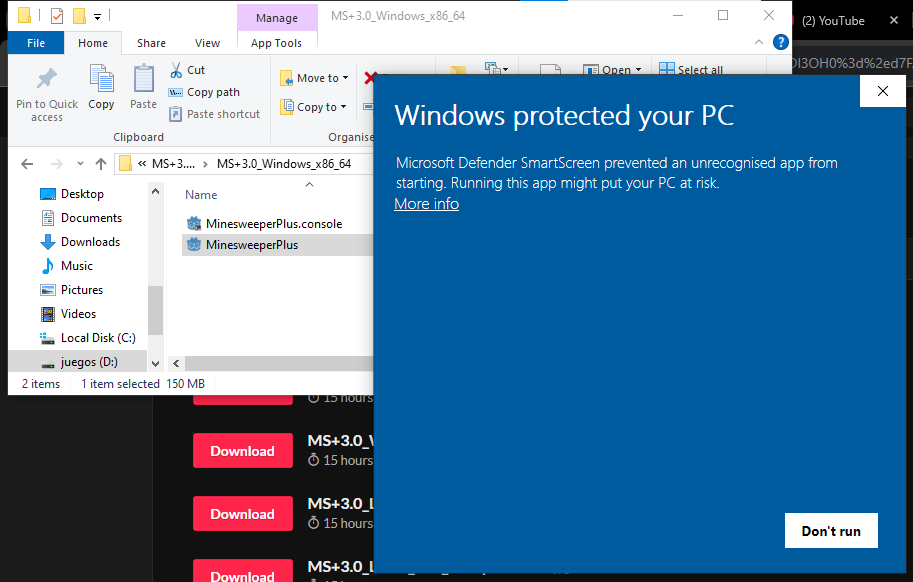Open Explorer help question mark icon
This screenshot has width=913, height=582.
(780, 42)
